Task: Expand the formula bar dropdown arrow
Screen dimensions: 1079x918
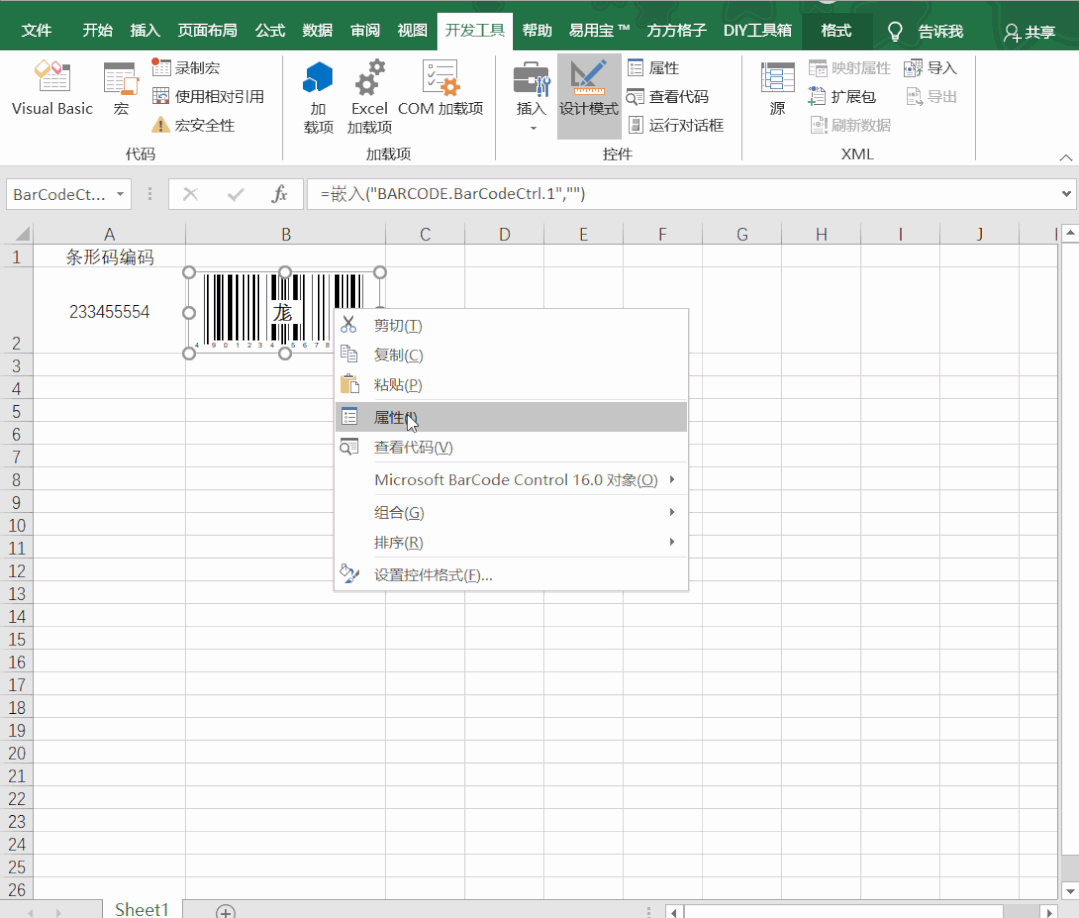Action: tap(1066, 194)
